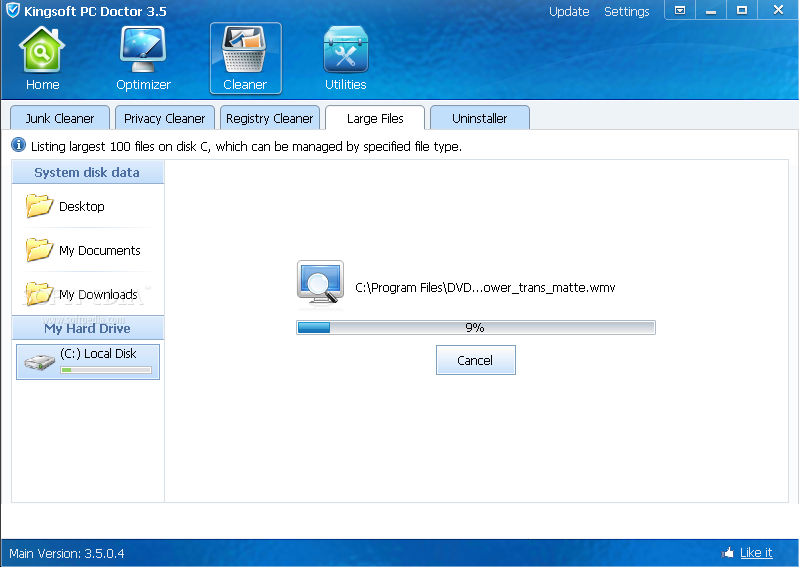
Task: Open the title bar dropdown menu button
Action: point(680,10)
